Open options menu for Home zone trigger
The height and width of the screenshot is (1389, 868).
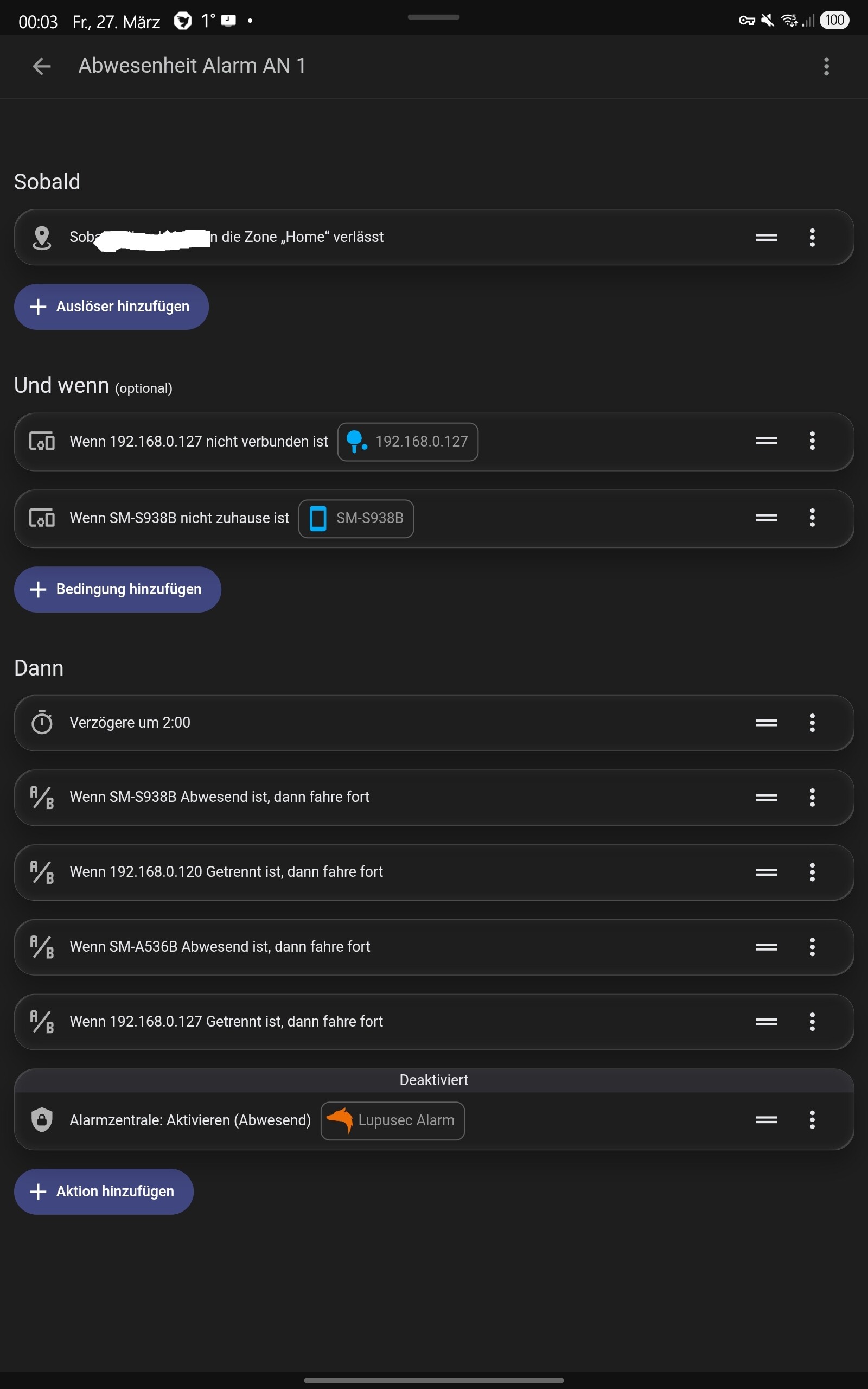click(812, 238)
